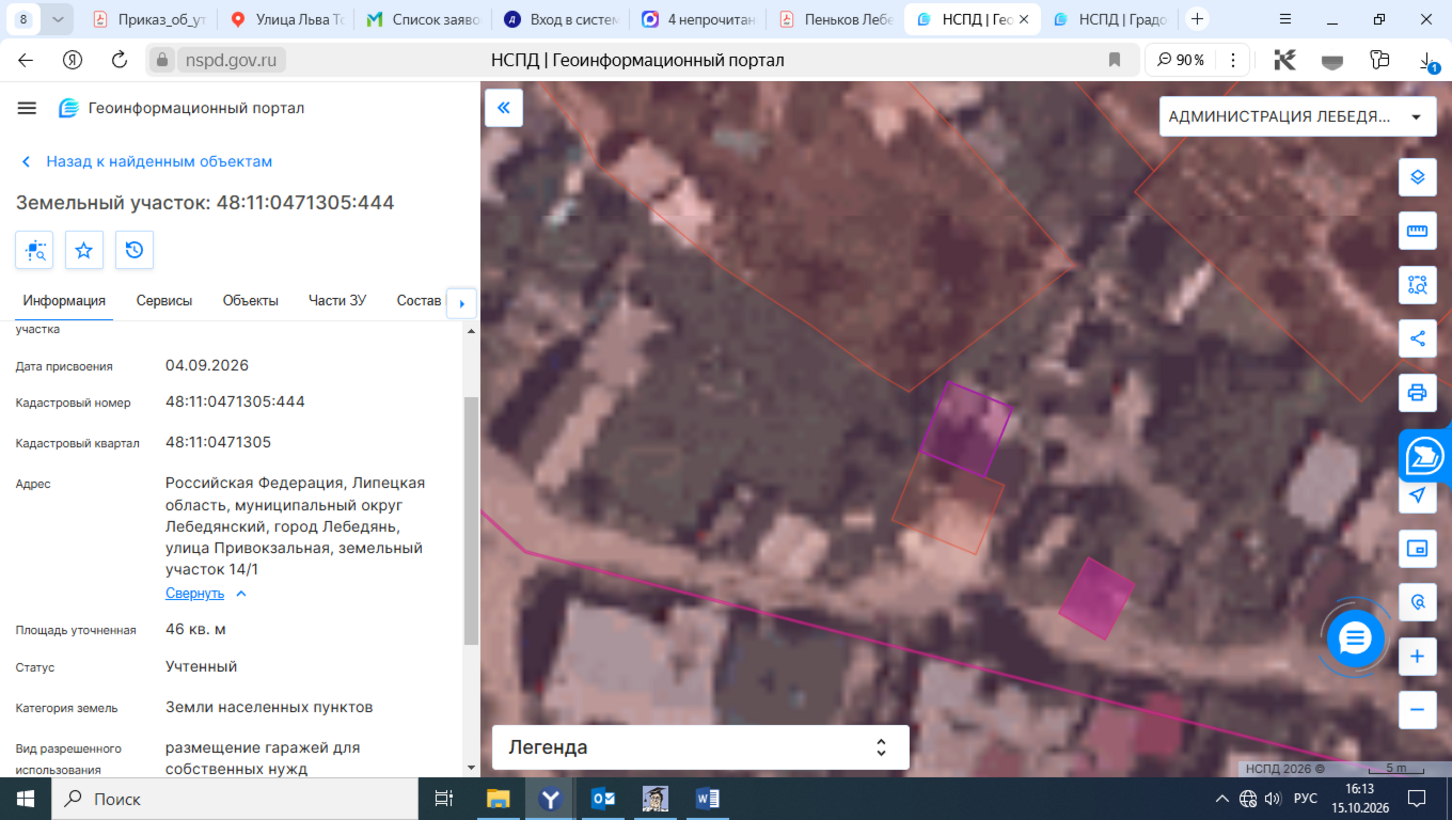
Task: Click the Свернуть address link
Action: tap(195, 593)
